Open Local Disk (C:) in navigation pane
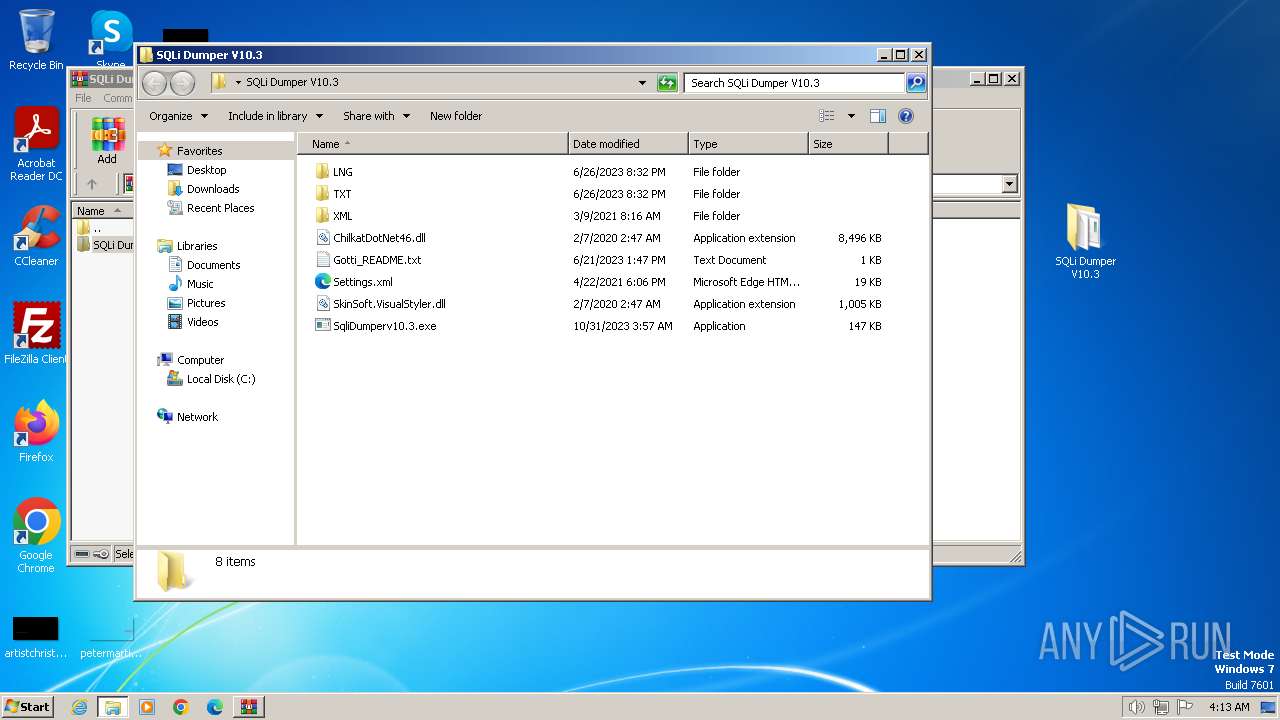 coord(220,379)
